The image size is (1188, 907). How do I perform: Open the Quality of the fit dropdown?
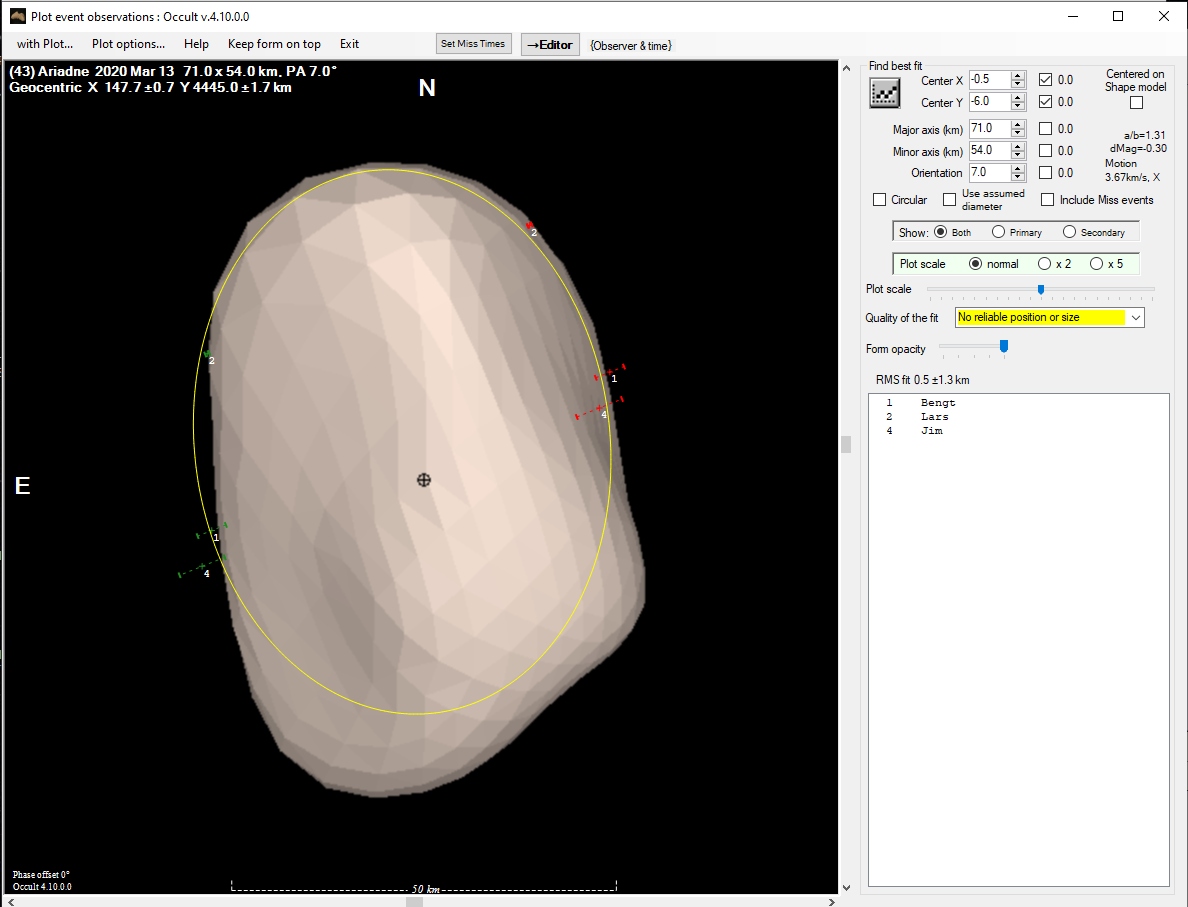pos(1135,318)
